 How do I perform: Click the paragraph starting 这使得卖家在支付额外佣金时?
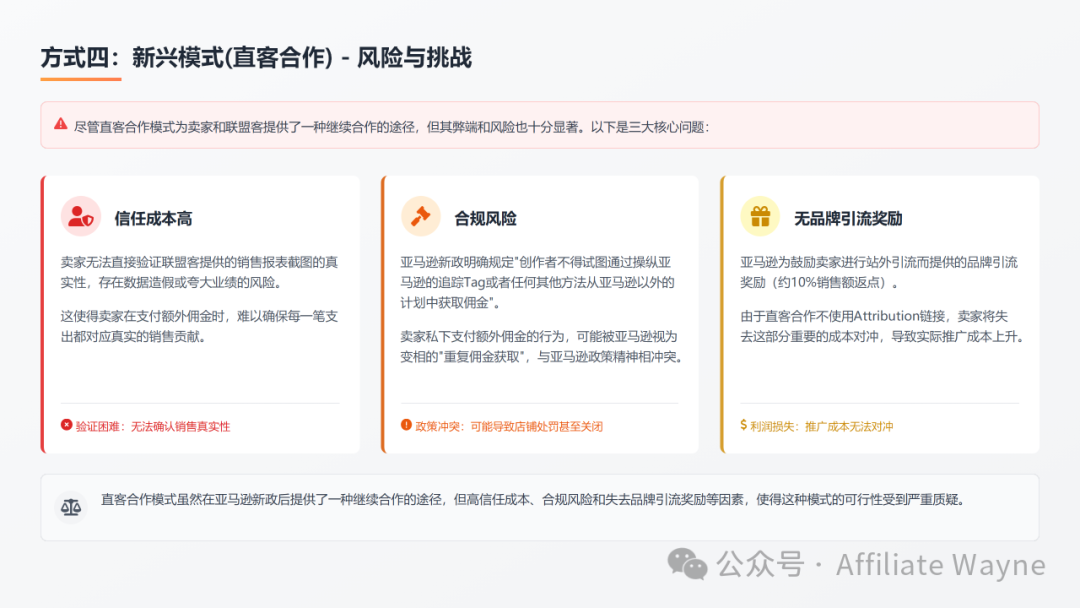(x=199, y=326)
